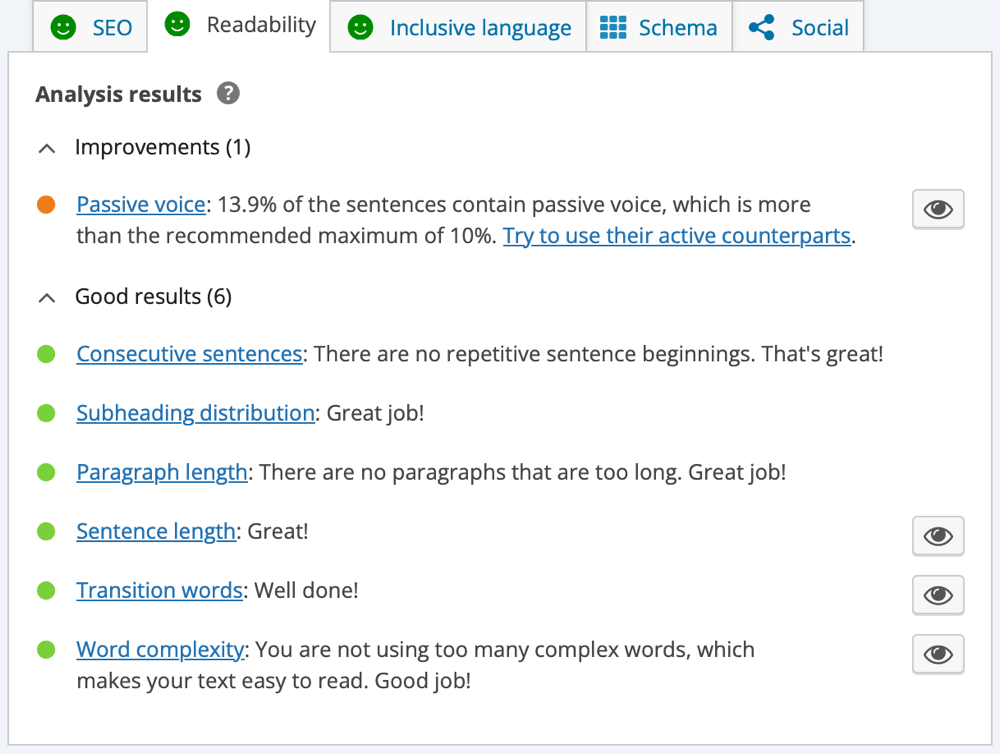The height and width of the screenshot is (754, 1000).
Task: Open 'Try to use their active counterparts' link
Action: pos(677,236)
